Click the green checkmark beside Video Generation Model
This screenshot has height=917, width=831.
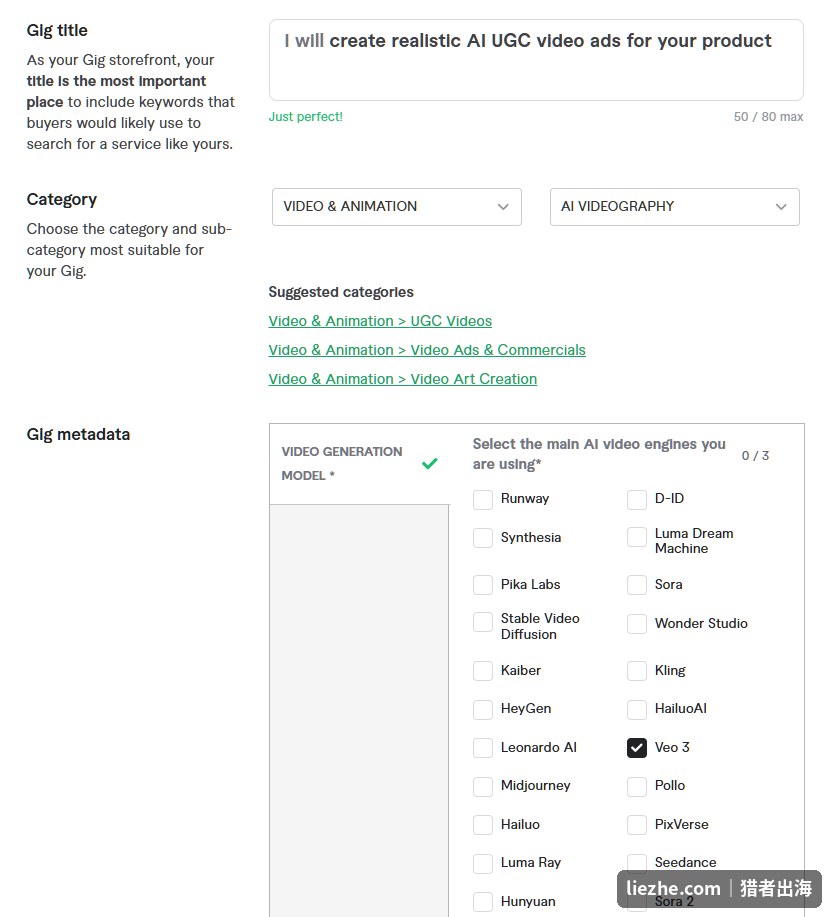429,464
